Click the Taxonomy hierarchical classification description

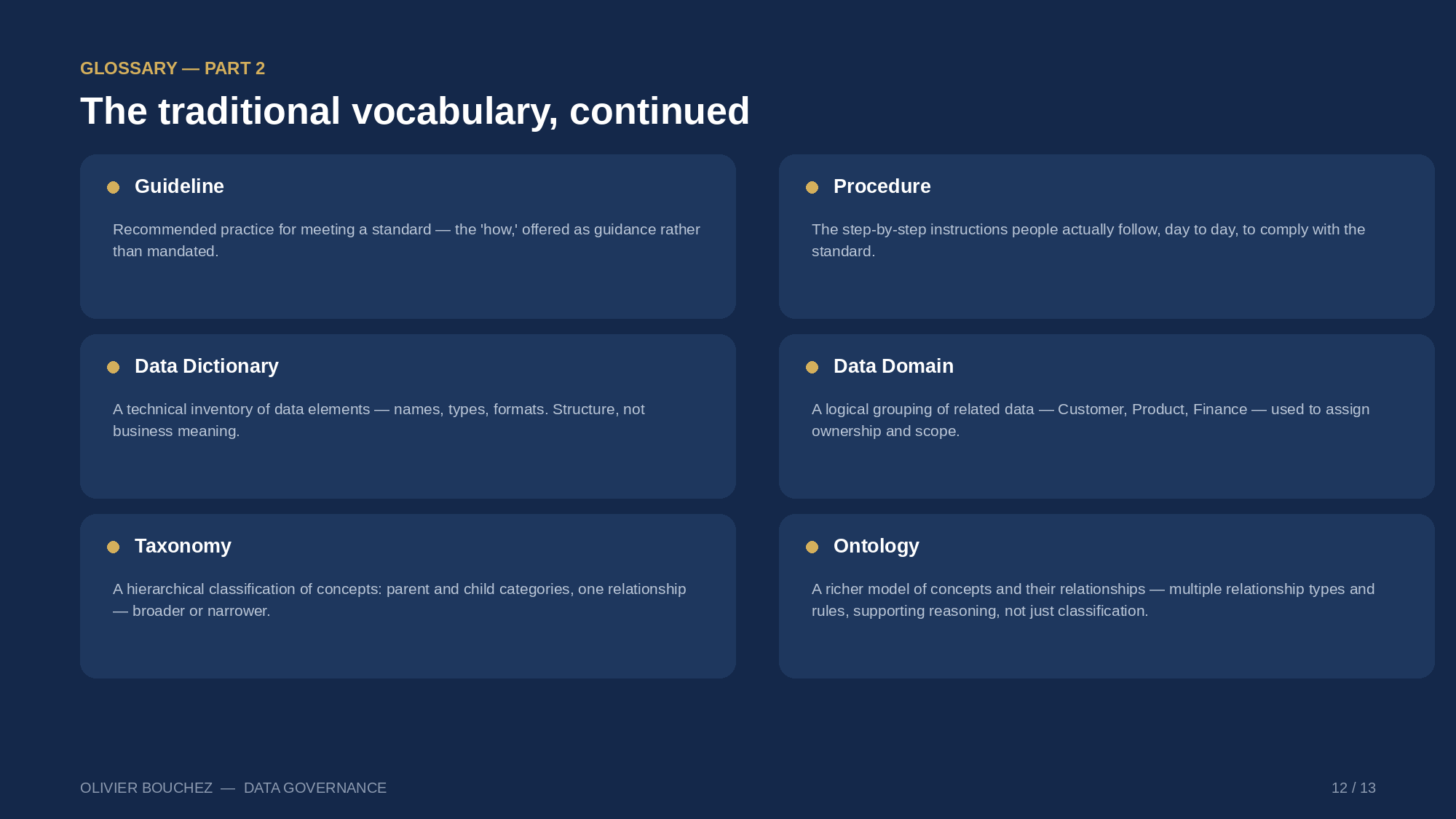click(399, 600)
